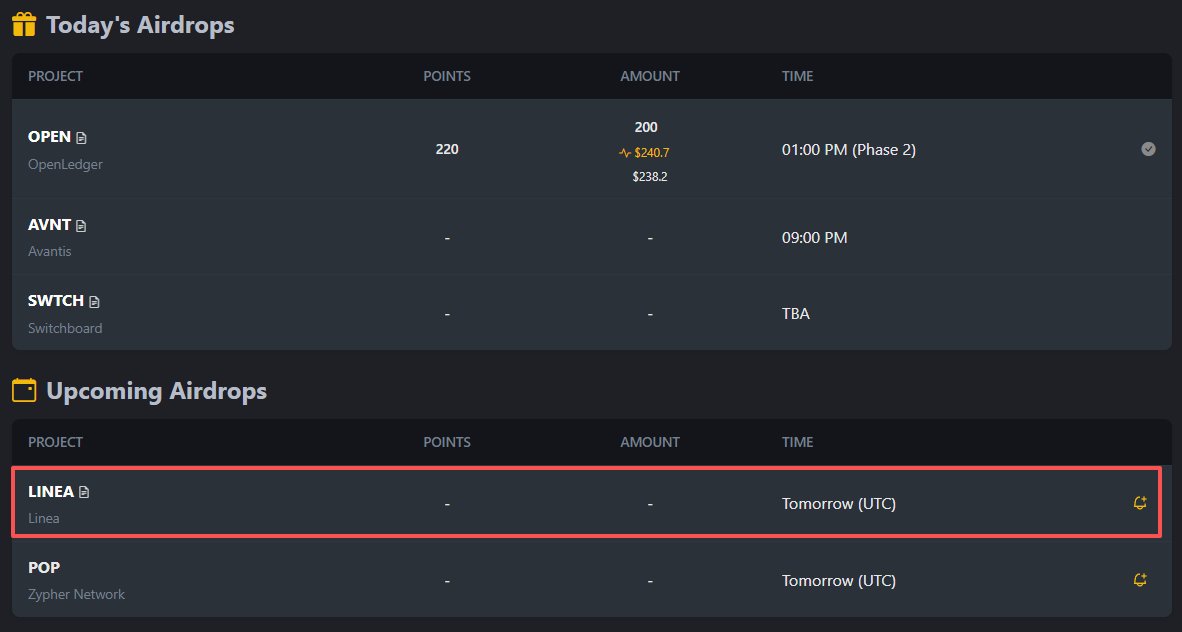The width and height of the screenshot is (1182, 632).
Task: Click POINTS column header in Today's Airdrops
Action: (x=447, y=76)
